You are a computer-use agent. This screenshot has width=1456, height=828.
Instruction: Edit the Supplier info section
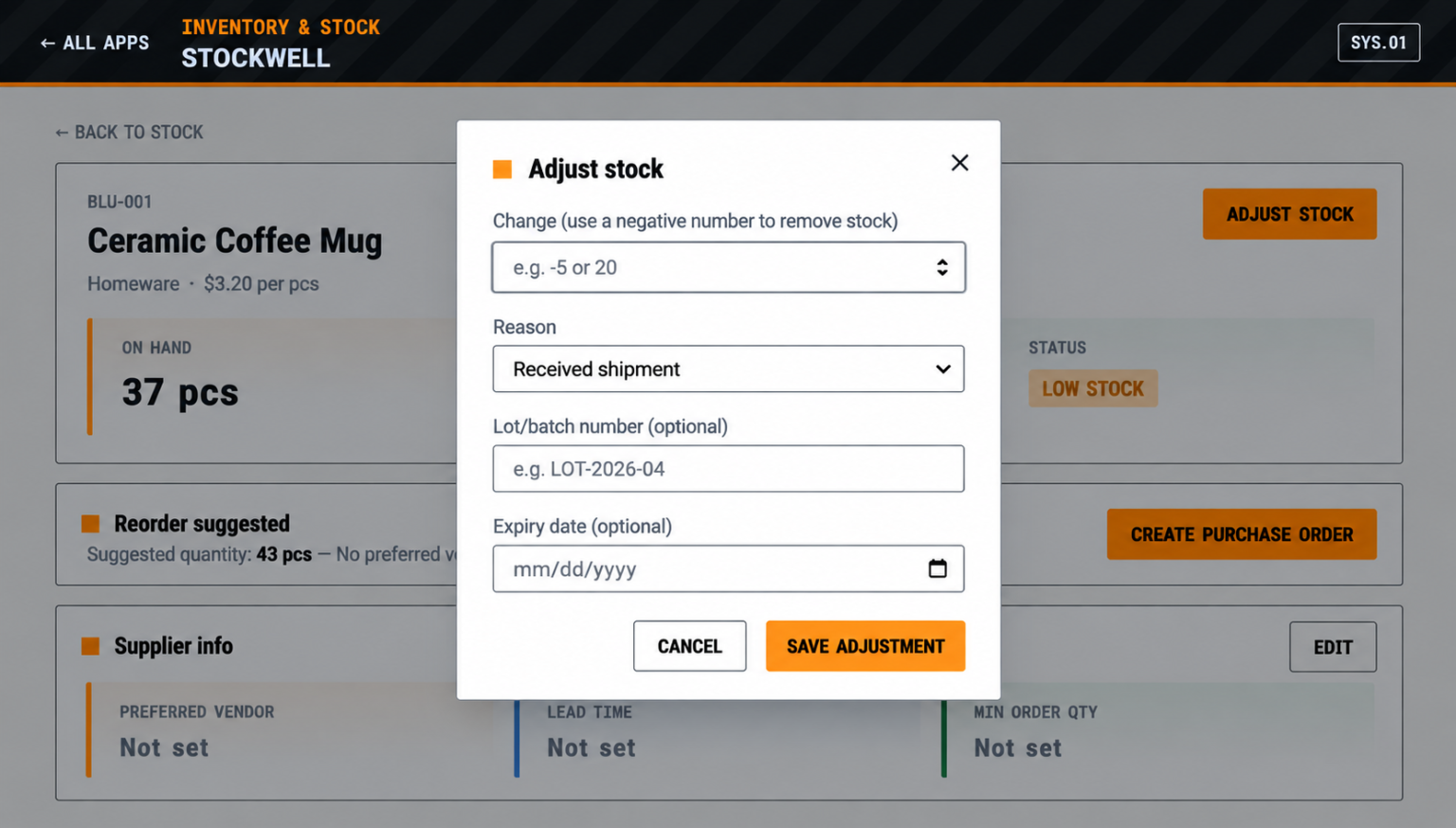coord(1333,647)
